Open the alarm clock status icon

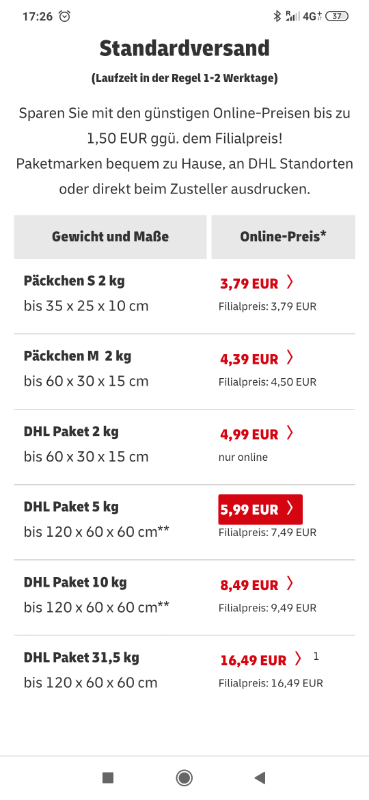[x=65, y=16]
